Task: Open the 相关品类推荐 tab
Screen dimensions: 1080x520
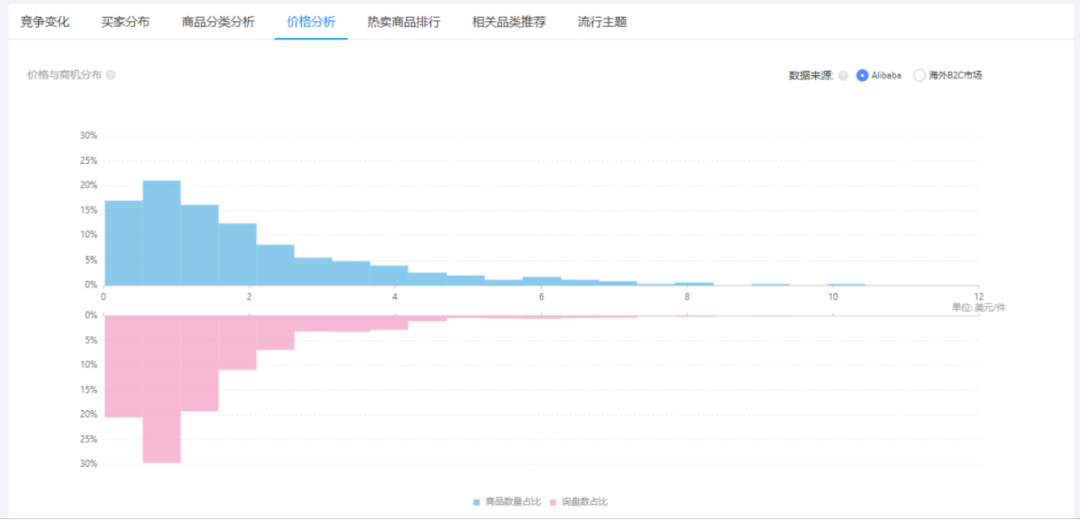Action: [509, 22]
